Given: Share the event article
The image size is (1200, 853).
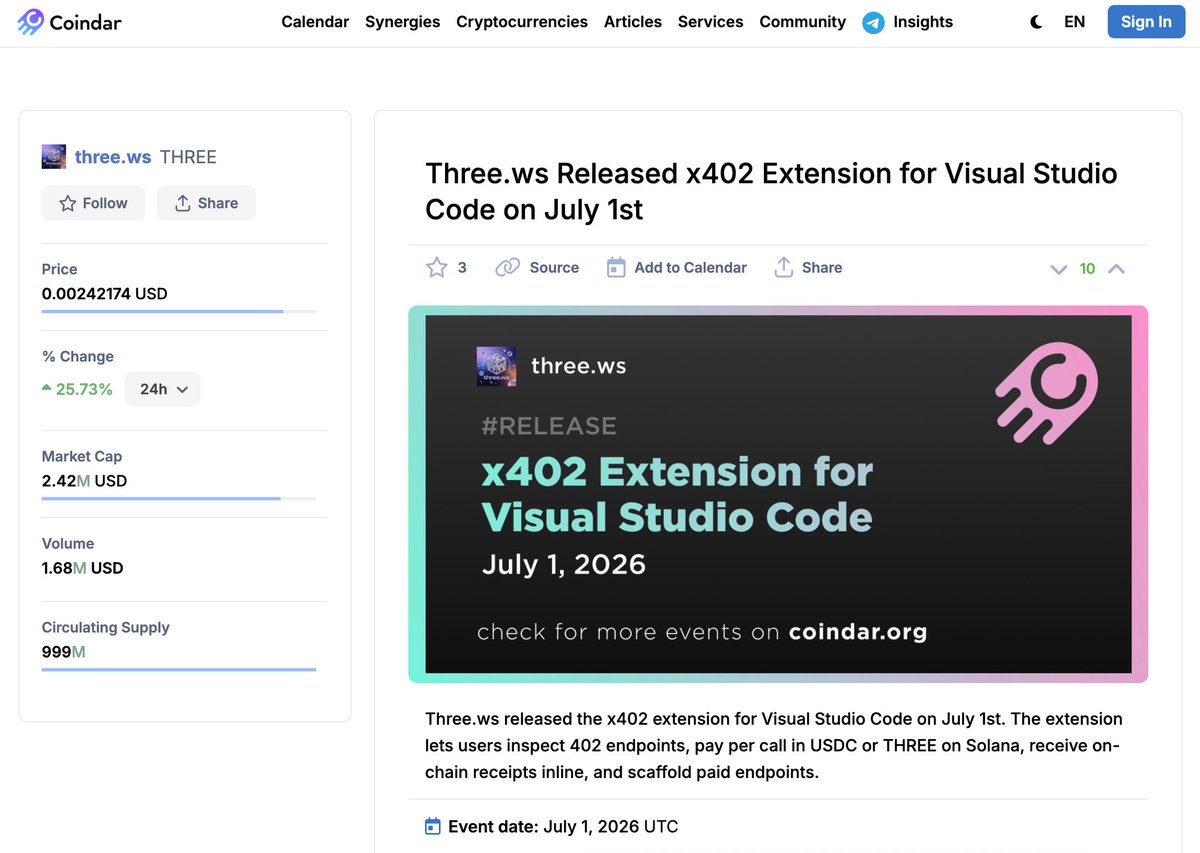Looking at the screenshot, I should [x=808, y=267].
